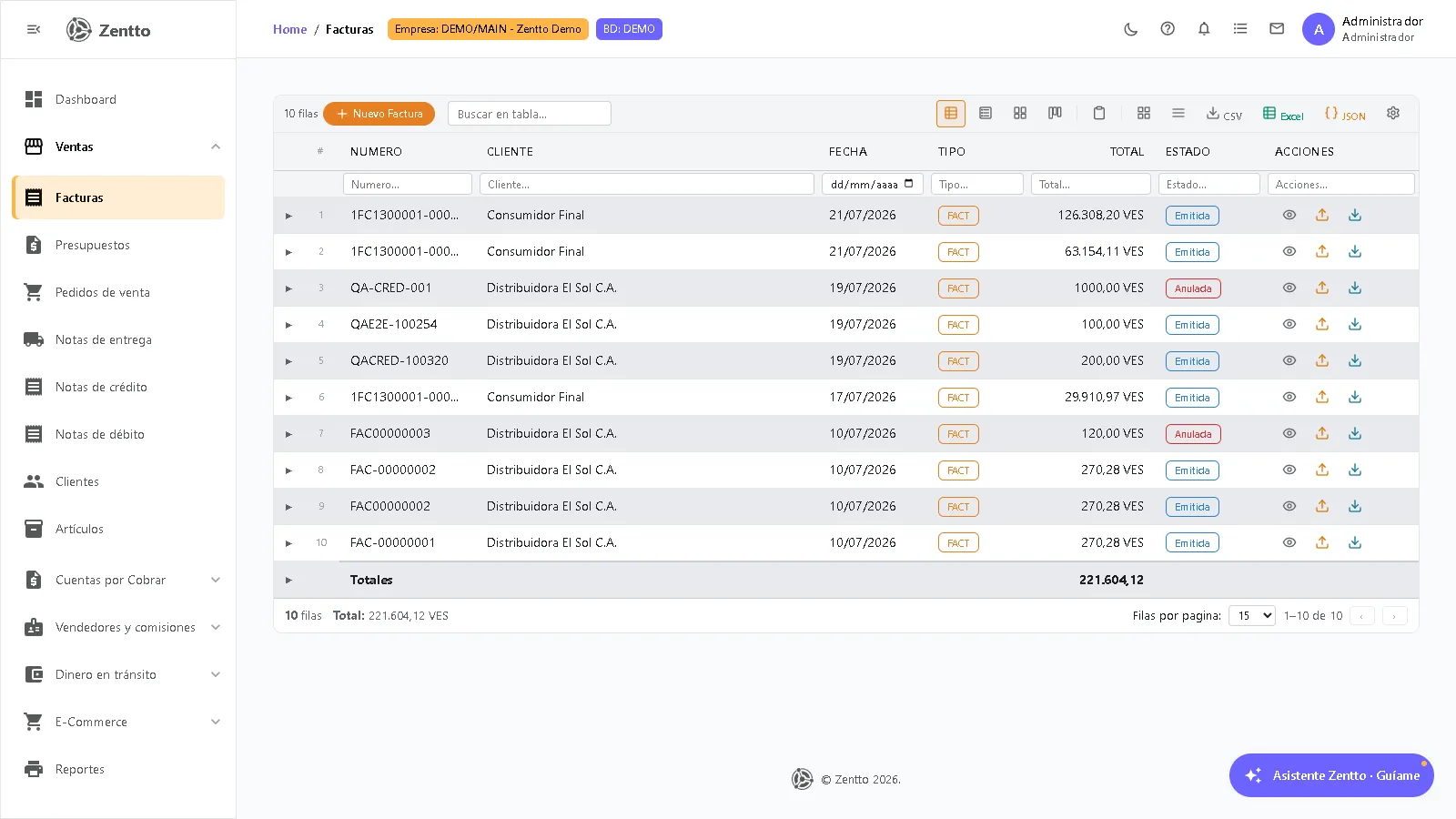This screenshot has width=1456, height=819.
Task: Open Reportes in the sidebar
Action: 118,769
